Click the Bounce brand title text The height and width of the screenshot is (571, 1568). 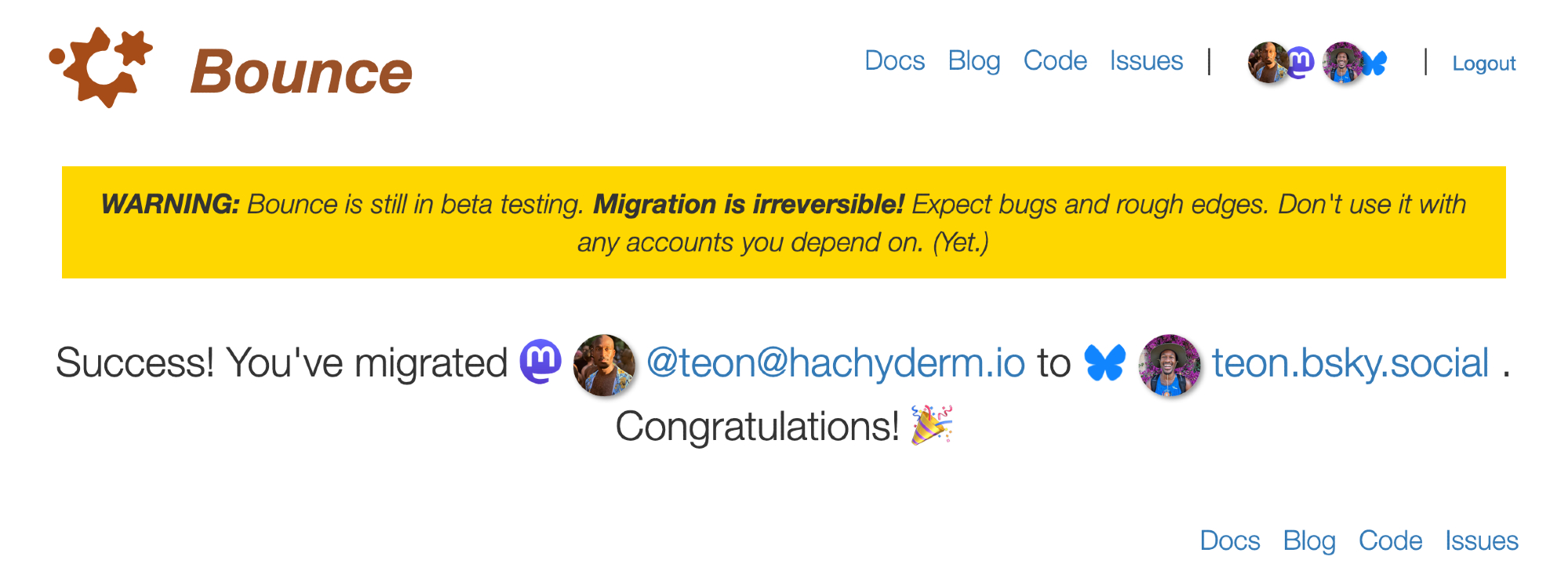(301, 72)
